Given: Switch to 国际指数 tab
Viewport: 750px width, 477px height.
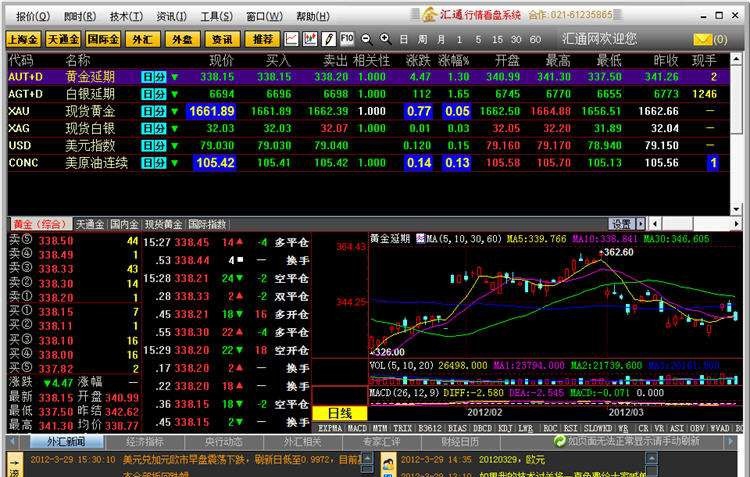Looking at the screenshot, I should coord(207,224).
